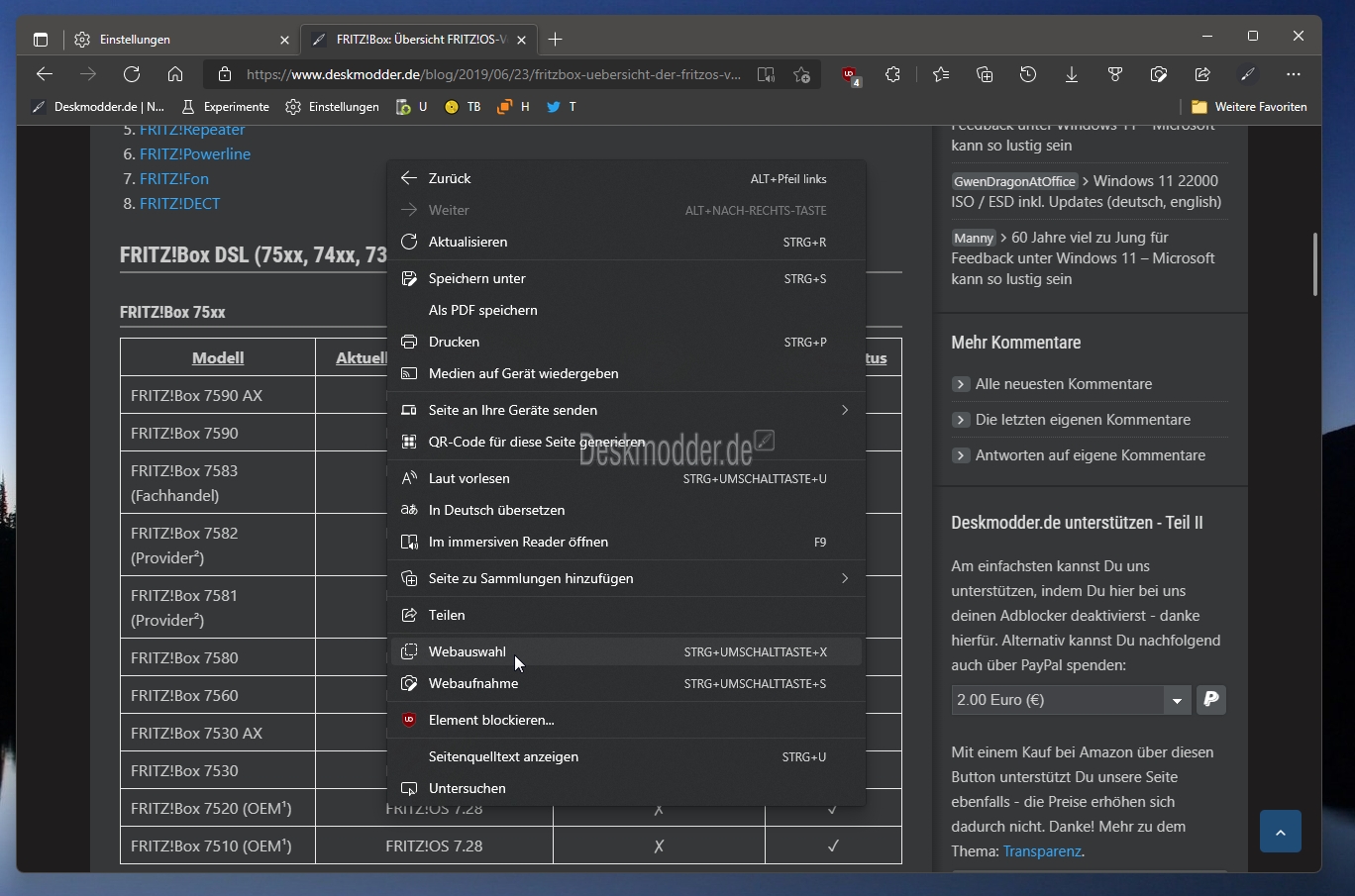The width and height of the screenshot is (1355, 896).
Task: Open the FRITZ!Powerline link
Action: (x=195, y=153)
